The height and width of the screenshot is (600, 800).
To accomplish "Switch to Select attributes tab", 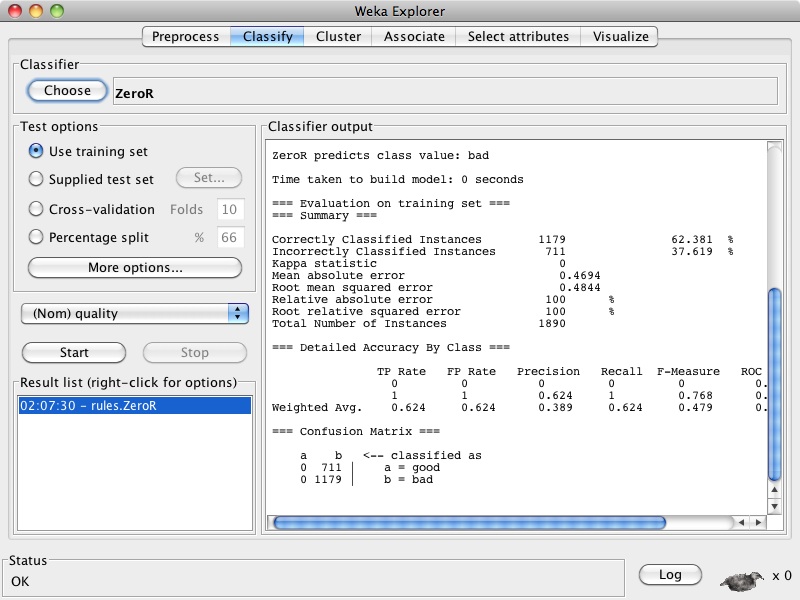I will tap(518, 37).
